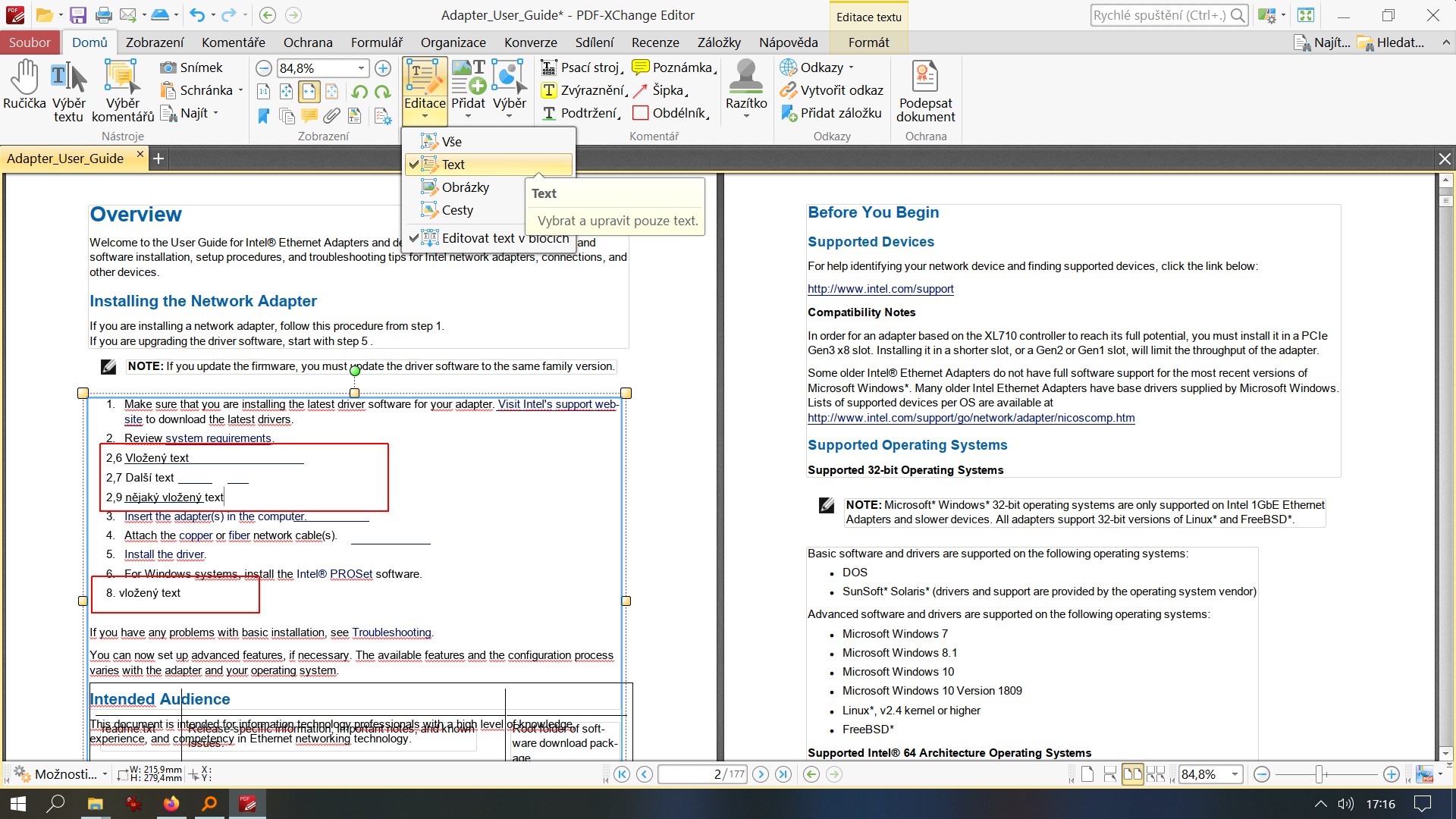Screen dimensions: 1456x819
Task: Open the www.intel.com/support link
Action: [880, 289]
